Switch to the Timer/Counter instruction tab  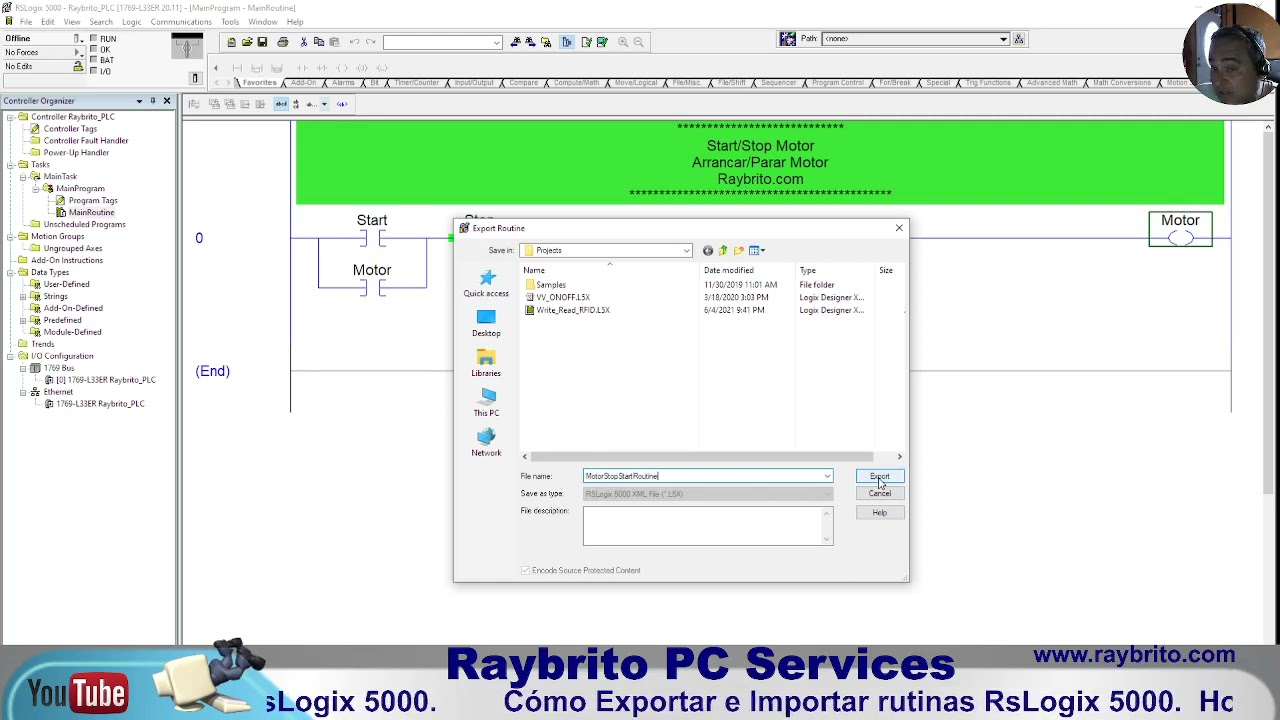pyautogui.click(x=417, y=83)
